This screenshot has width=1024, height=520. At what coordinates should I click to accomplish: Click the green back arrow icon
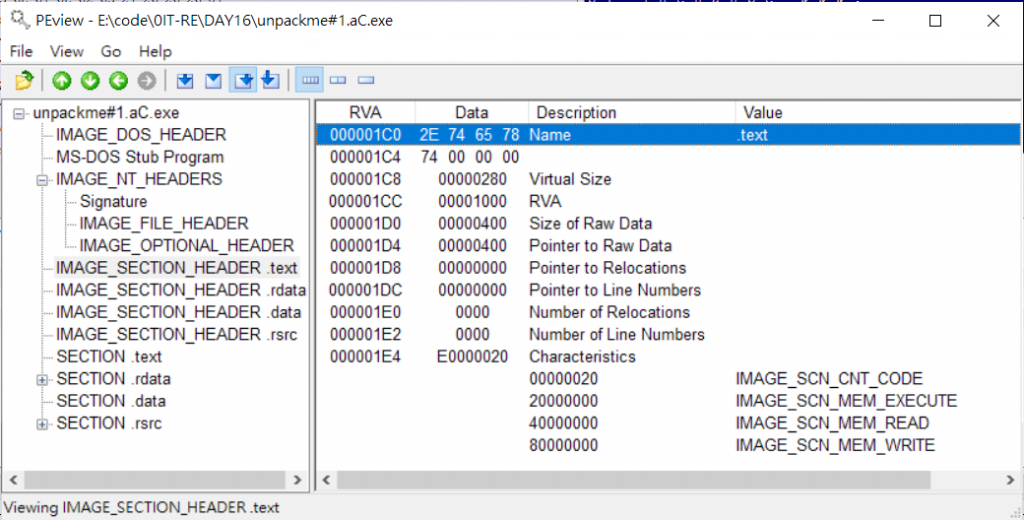point(118,80)
